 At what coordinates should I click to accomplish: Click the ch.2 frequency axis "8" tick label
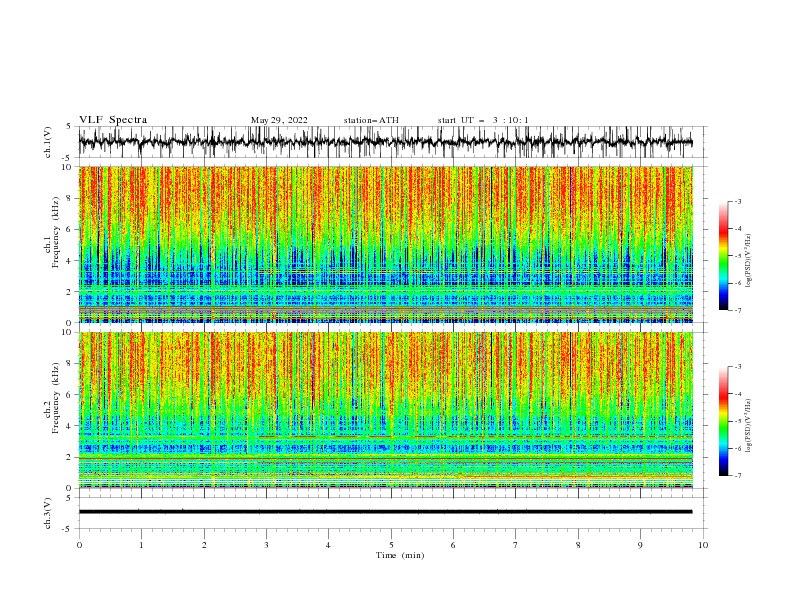coord(70,364)
